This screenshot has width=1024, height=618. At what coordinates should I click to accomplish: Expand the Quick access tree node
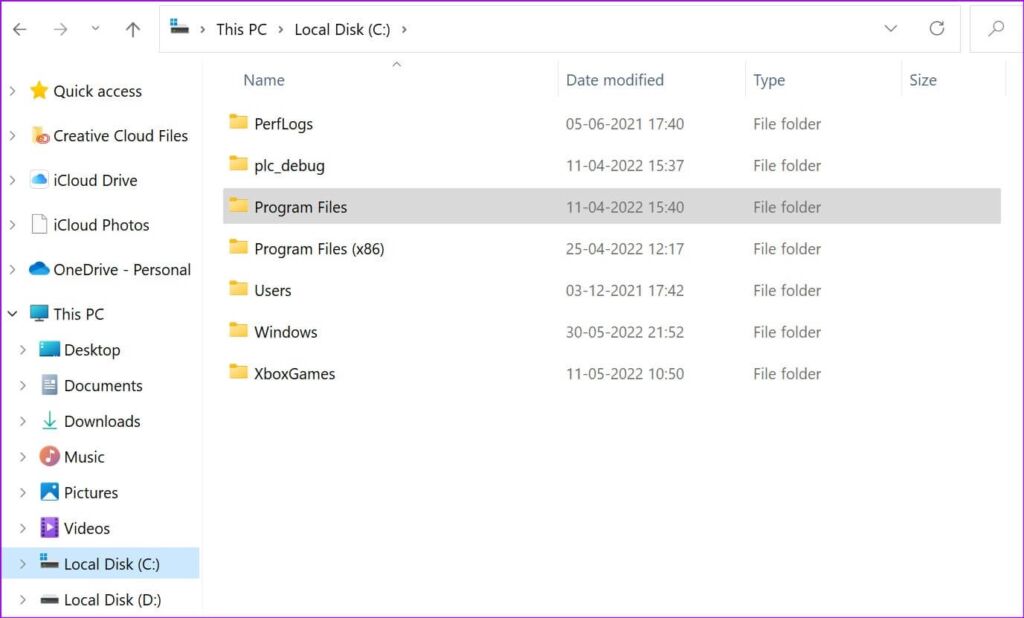13,91
